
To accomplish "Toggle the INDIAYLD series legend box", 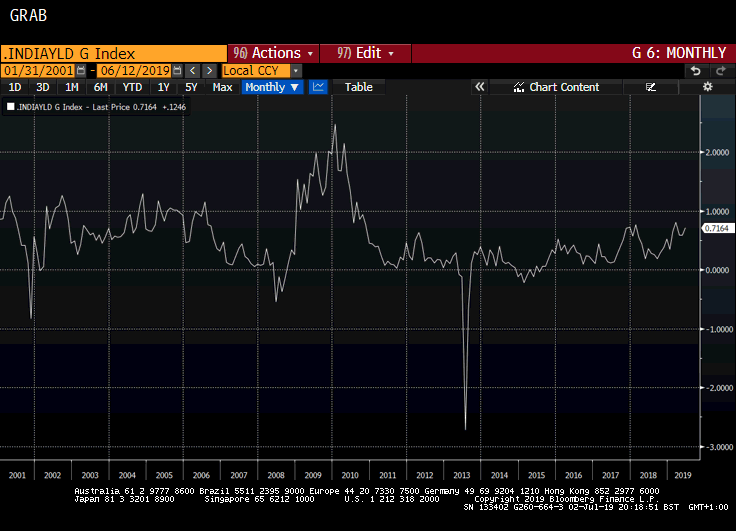I will point(11,105).
